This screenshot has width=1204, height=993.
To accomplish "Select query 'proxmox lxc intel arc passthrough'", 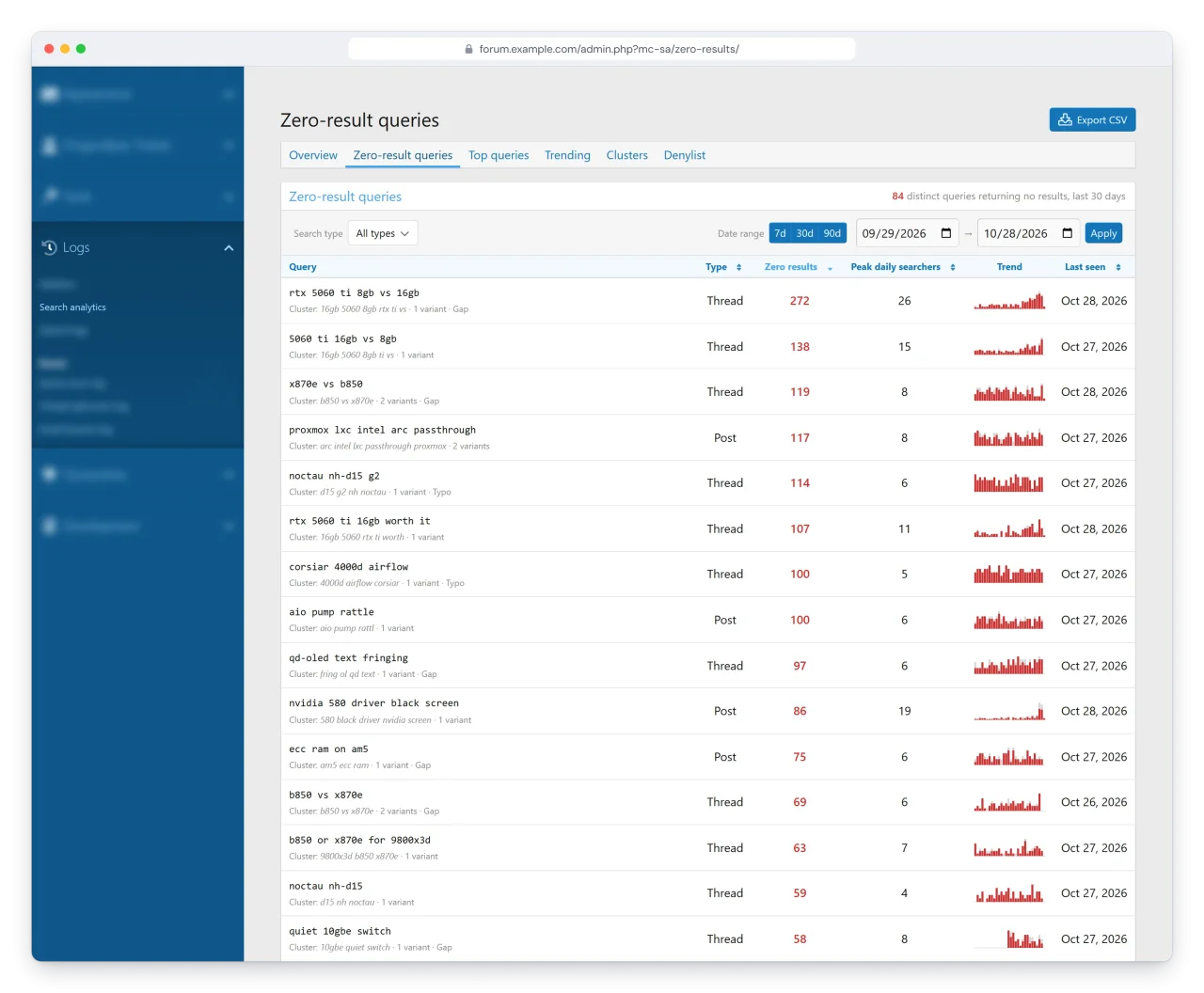I will (382, 430).
